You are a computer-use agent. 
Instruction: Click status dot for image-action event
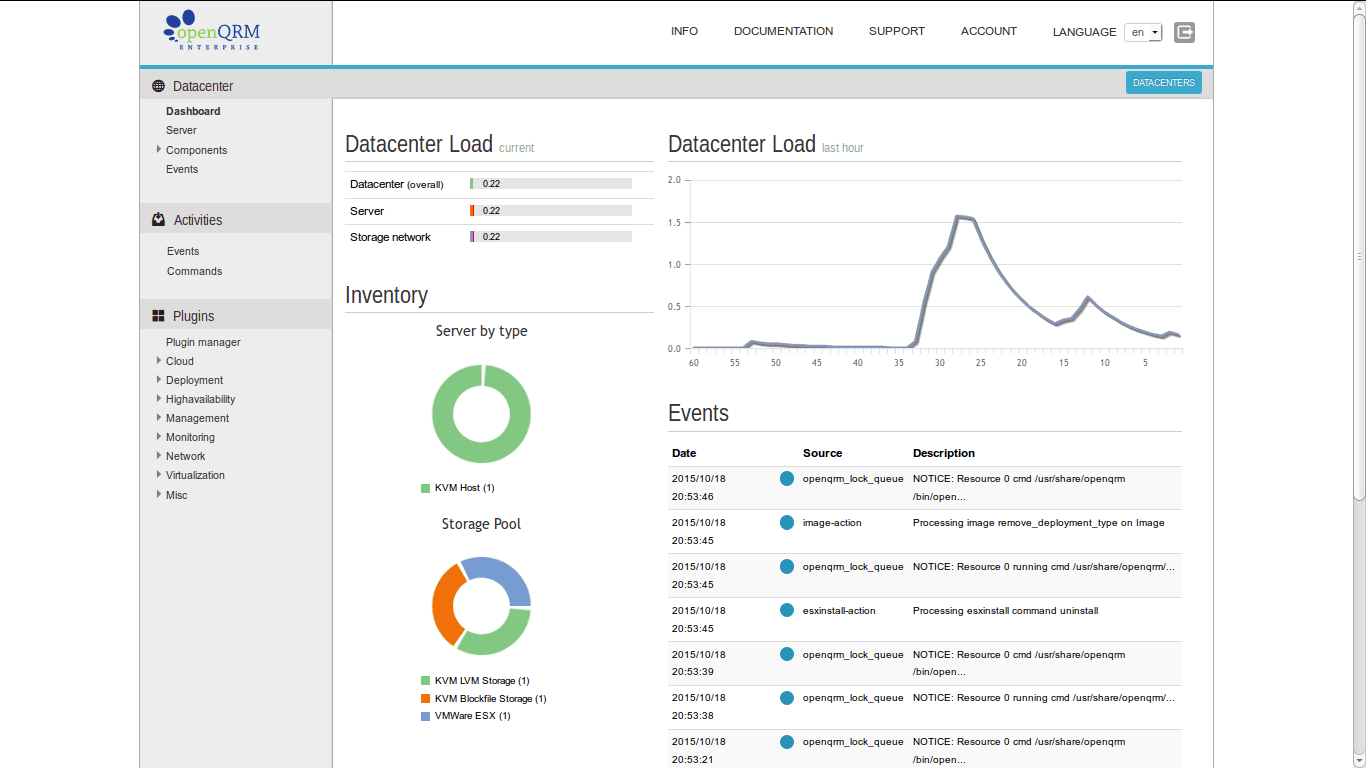click(787, 522)
